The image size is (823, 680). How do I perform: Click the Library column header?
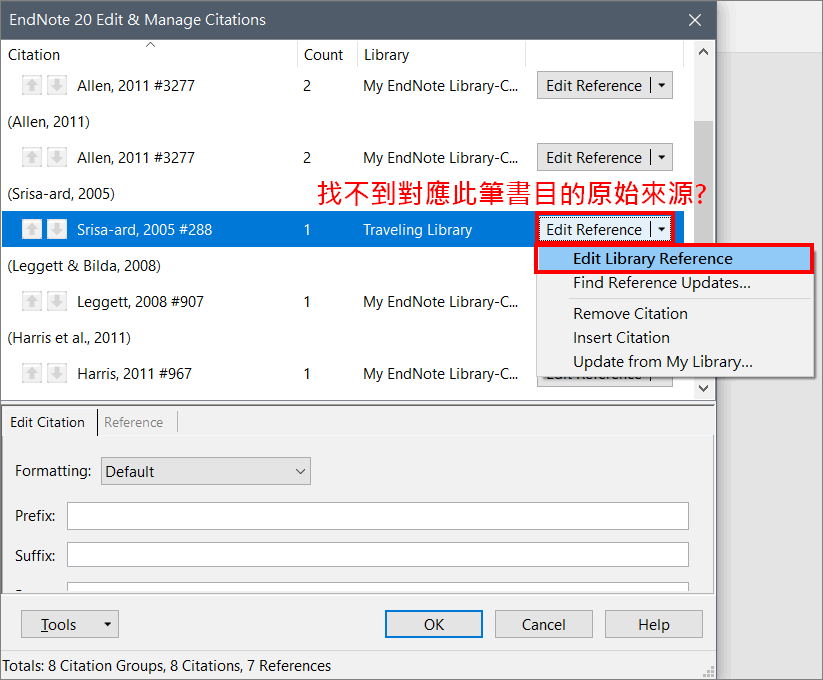[x=441, y=55]
